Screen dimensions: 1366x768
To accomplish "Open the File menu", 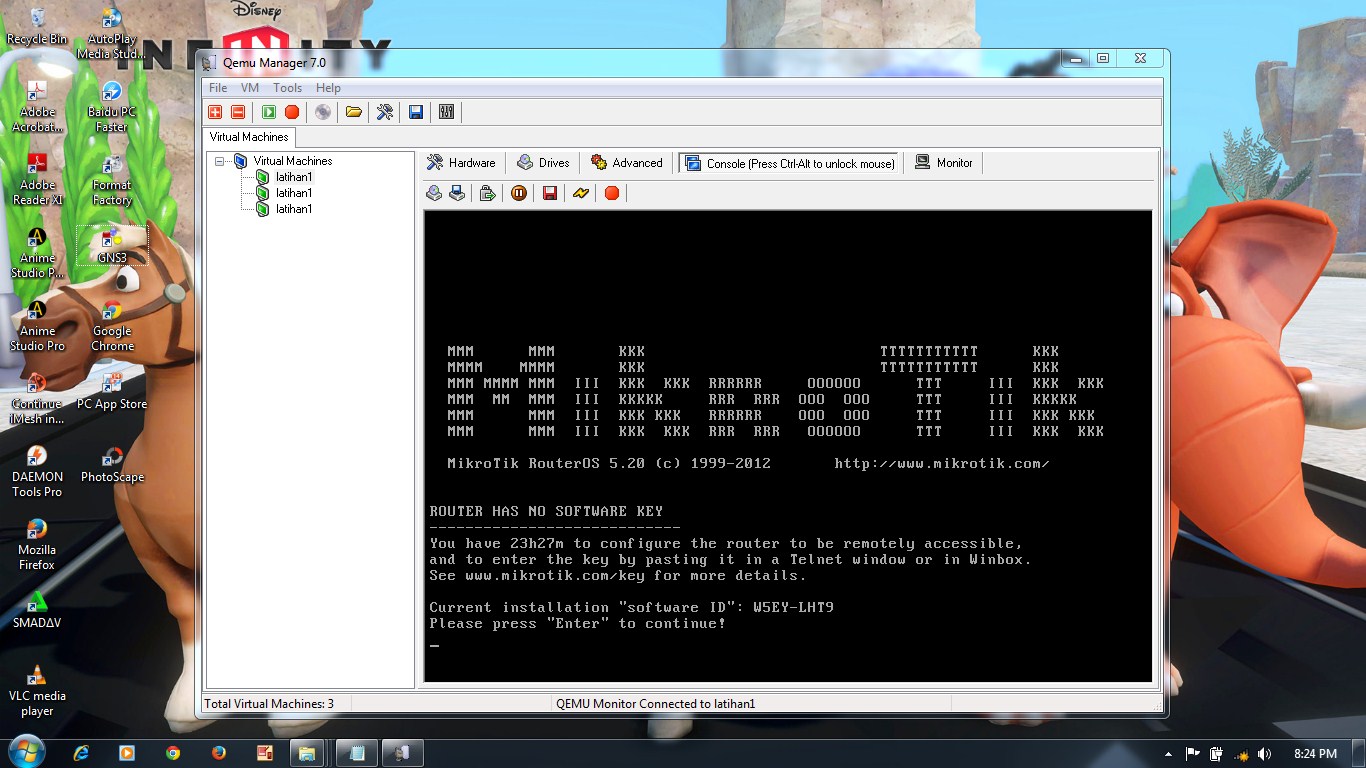I will click(218, 88).
